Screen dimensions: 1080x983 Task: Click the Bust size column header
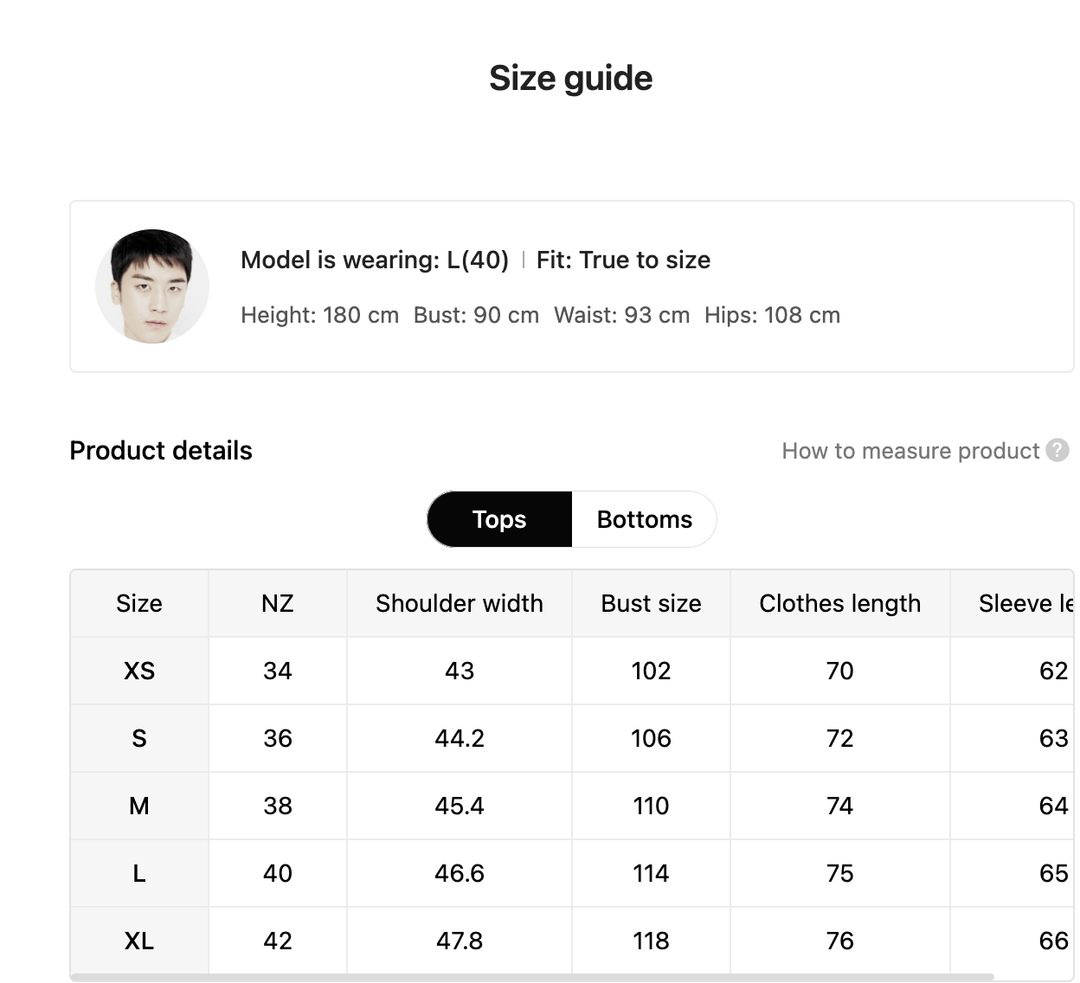(651, 603)
